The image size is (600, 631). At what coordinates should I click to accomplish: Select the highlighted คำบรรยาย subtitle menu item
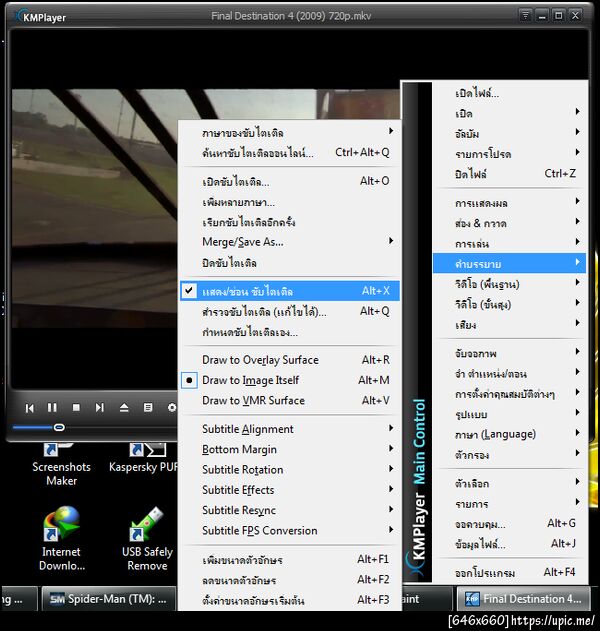pyautogui.click(x=509, y=264)
